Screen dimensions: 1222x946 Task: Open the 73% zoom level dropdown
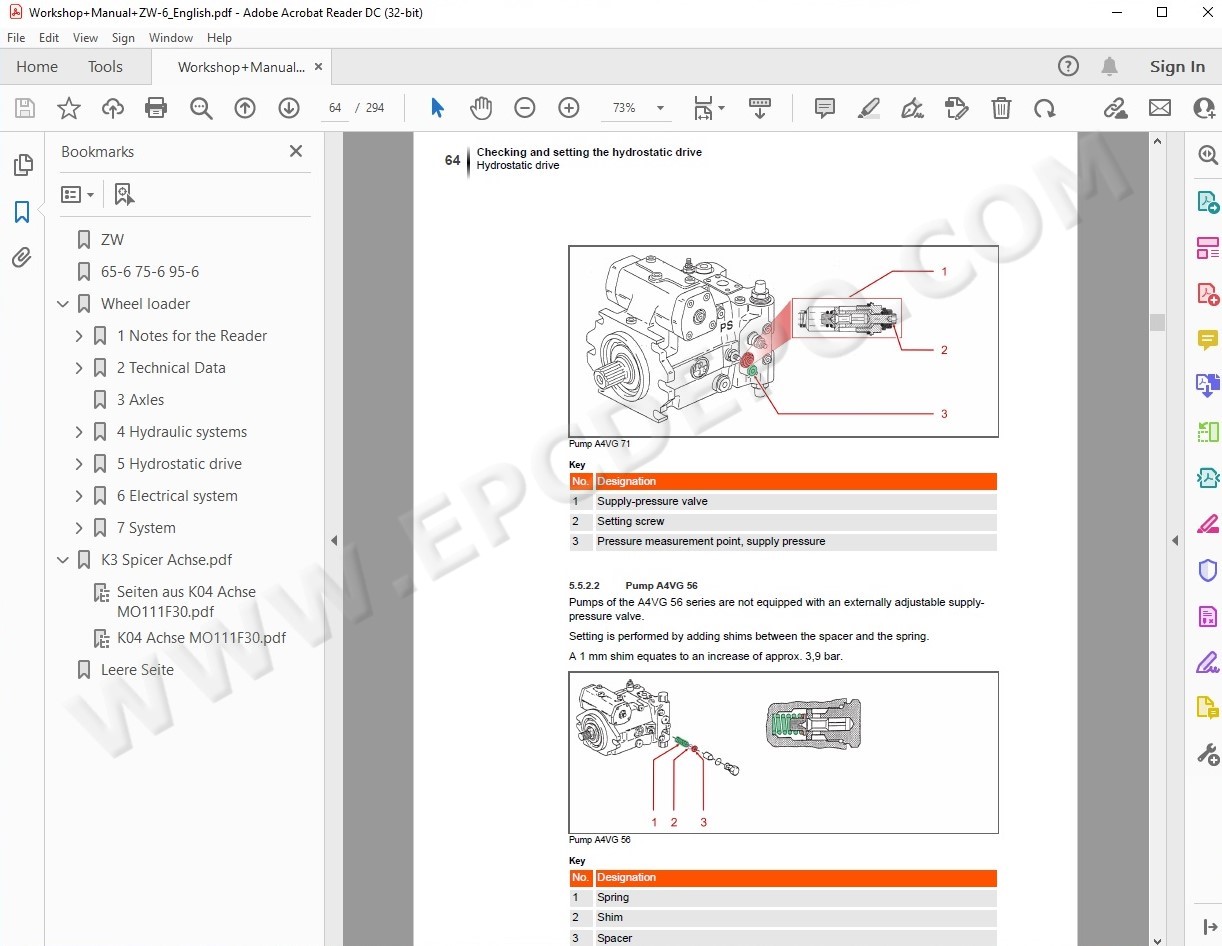tap(637, 108)
